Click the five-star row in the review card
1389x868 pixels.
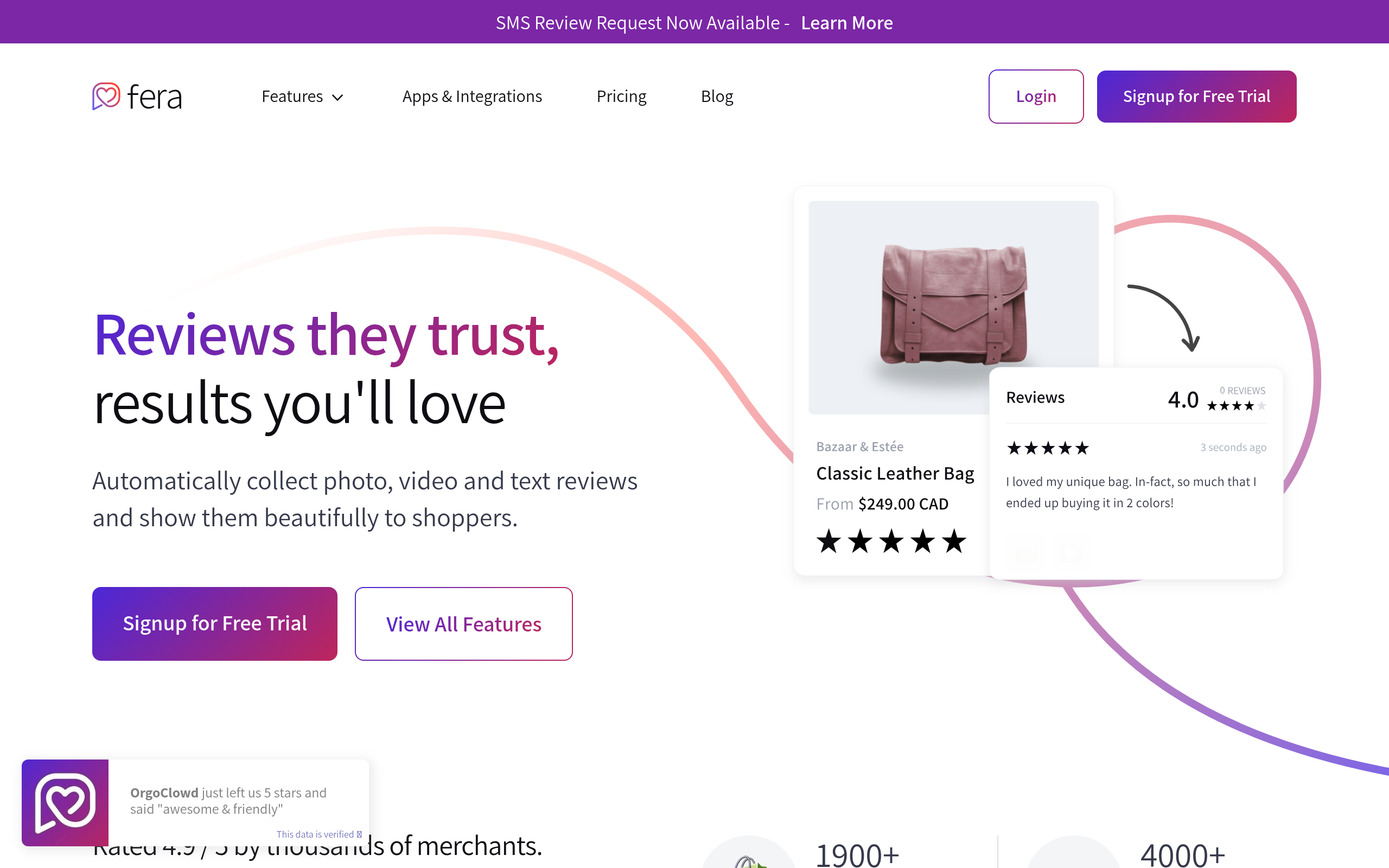pyautogui.click(x=1048, y=448)
